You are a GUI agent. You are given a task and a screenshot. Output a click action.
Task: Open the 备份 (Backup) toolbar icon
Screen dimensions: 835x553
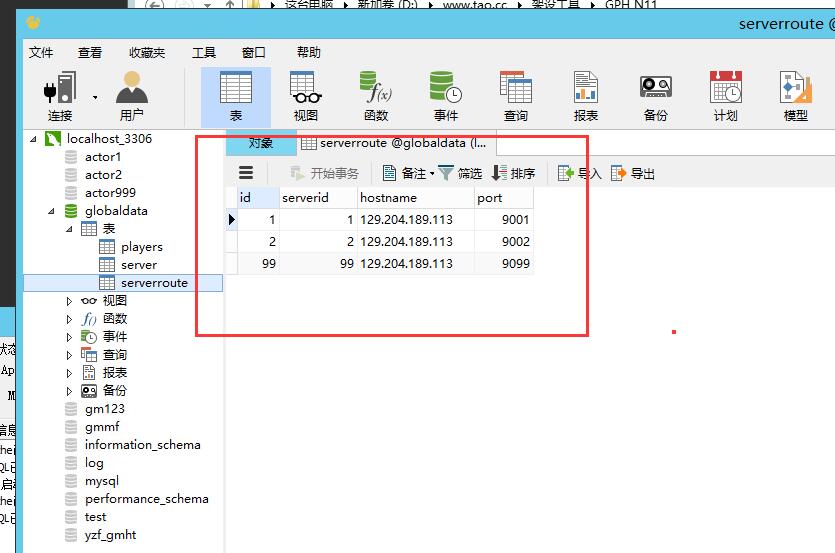click(x=655, y=95)
